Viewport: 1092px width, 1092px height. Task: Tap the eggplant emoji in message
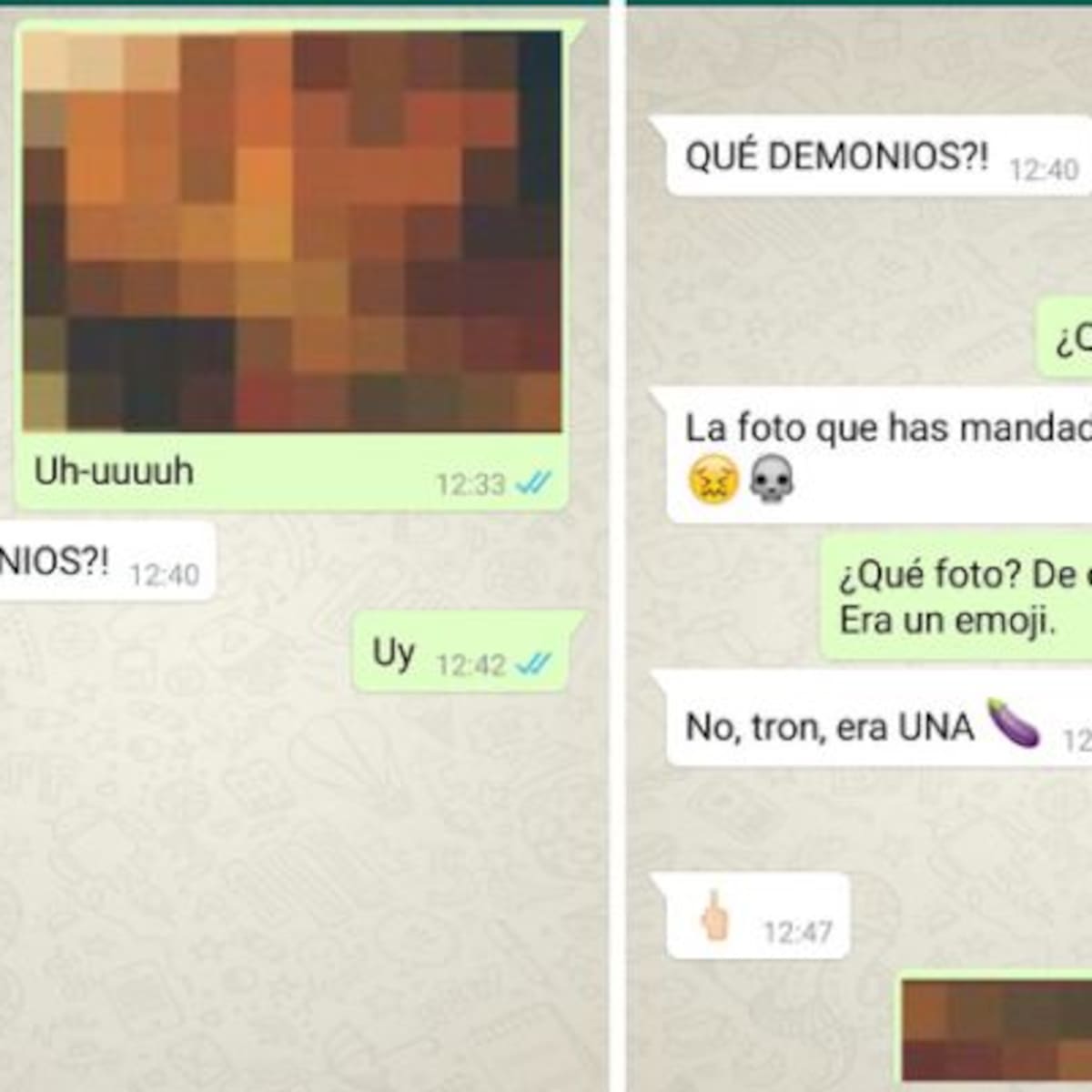point(1013,724)
